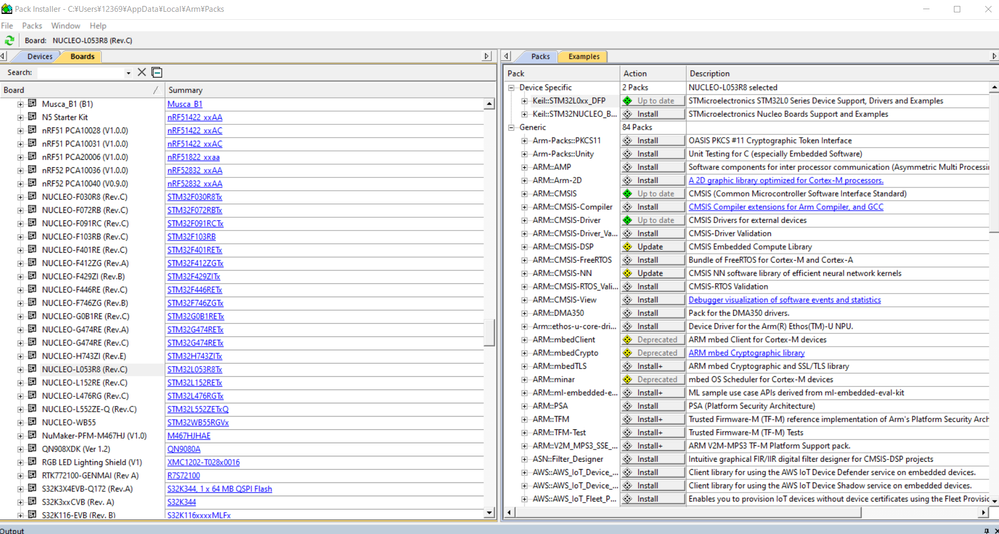Click packs list horizontal scrollbar right arrow
Viewport: 999px width, 534px height.
point(985,512)
